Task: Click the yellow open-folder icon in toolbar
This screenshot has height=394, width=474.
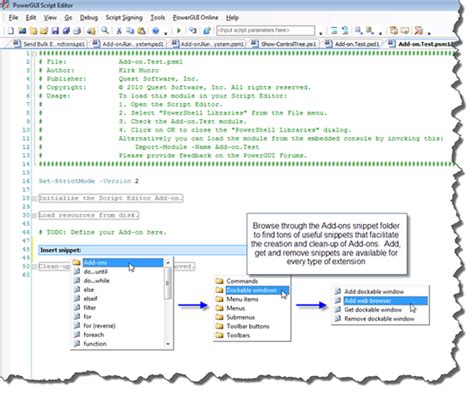Action: [44, 31]
